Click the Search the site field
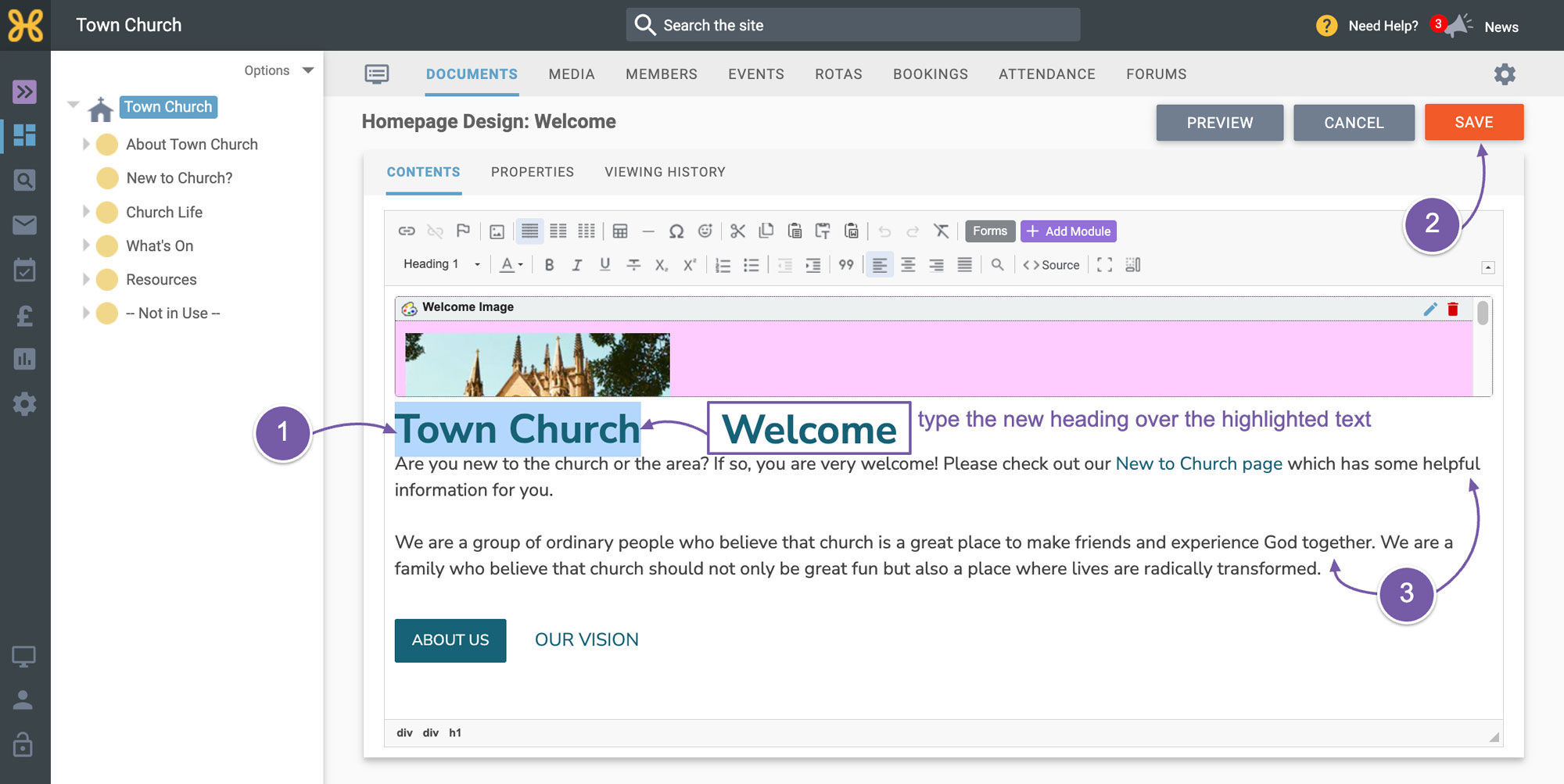1564x784 pixels. (x=853, y=25)
